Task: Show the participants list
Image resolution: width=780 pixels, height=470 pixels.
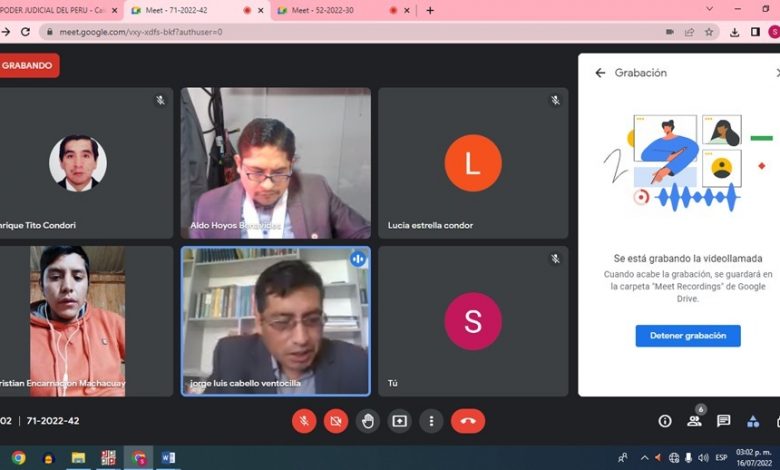Action: click(x=694, y=421)
